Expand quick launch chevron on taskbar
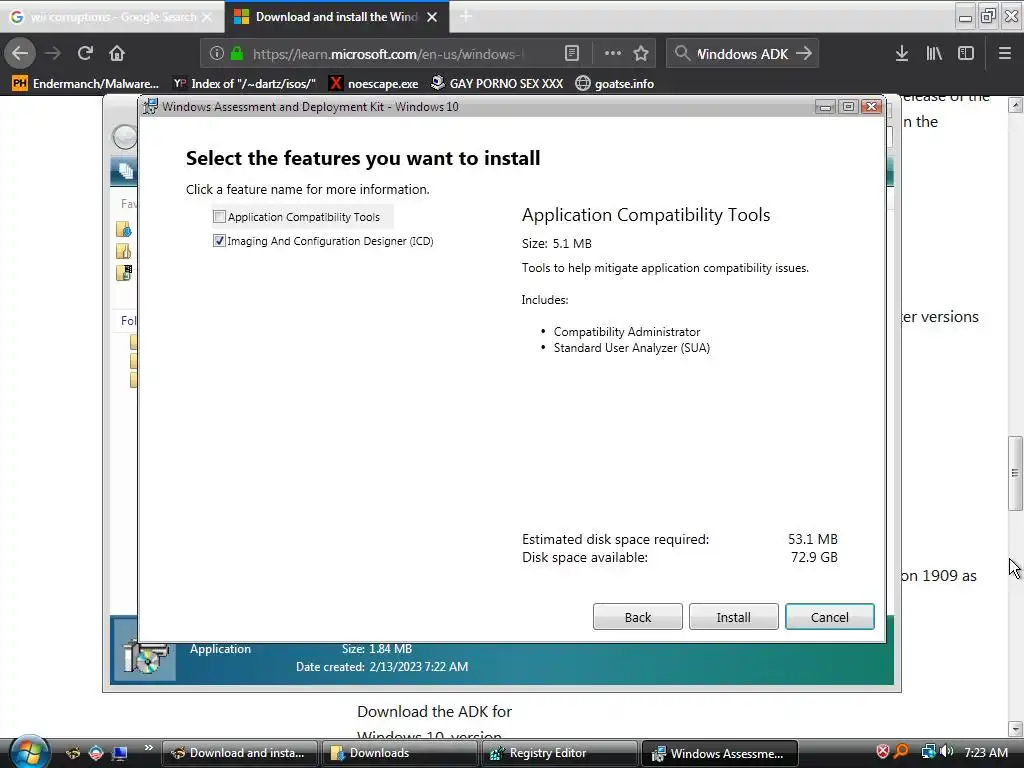The image size is (1024, 768). point(148,748)
